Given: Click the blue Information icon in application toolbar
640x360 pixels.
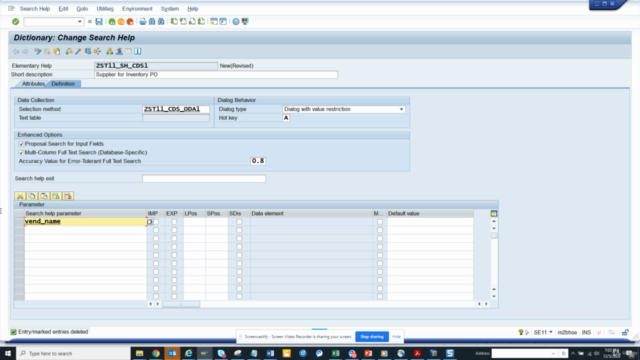Looking at the screenshot, I should [138, 51].
